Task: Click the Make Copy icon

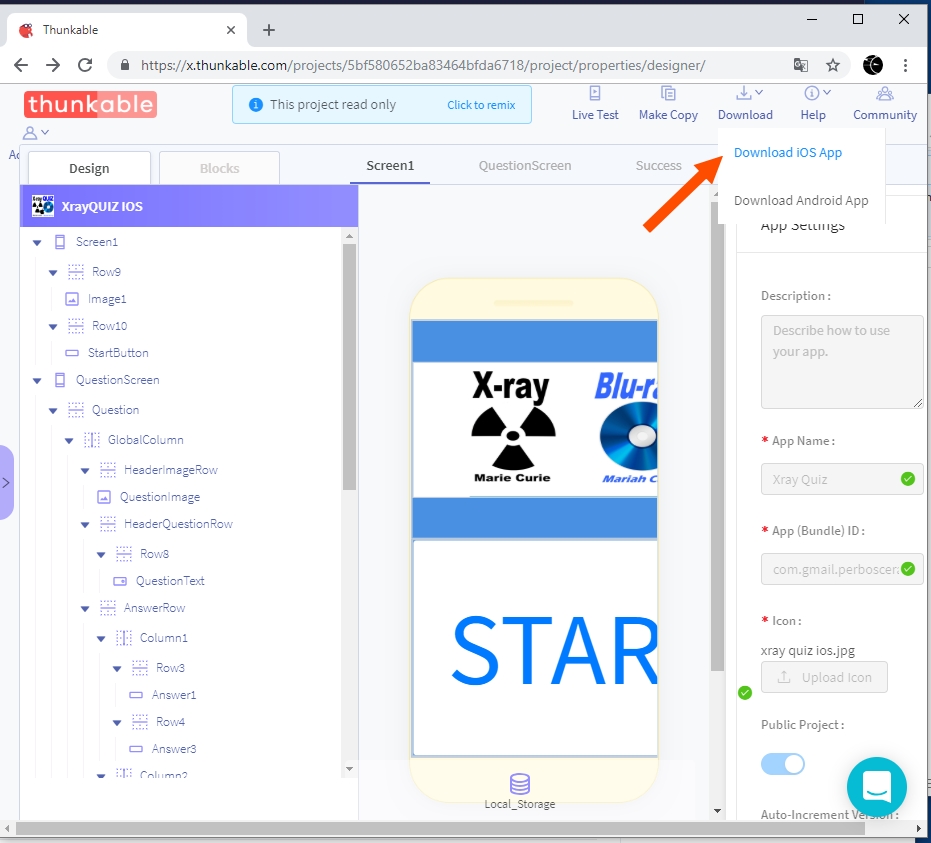Action: coord(668,93)
